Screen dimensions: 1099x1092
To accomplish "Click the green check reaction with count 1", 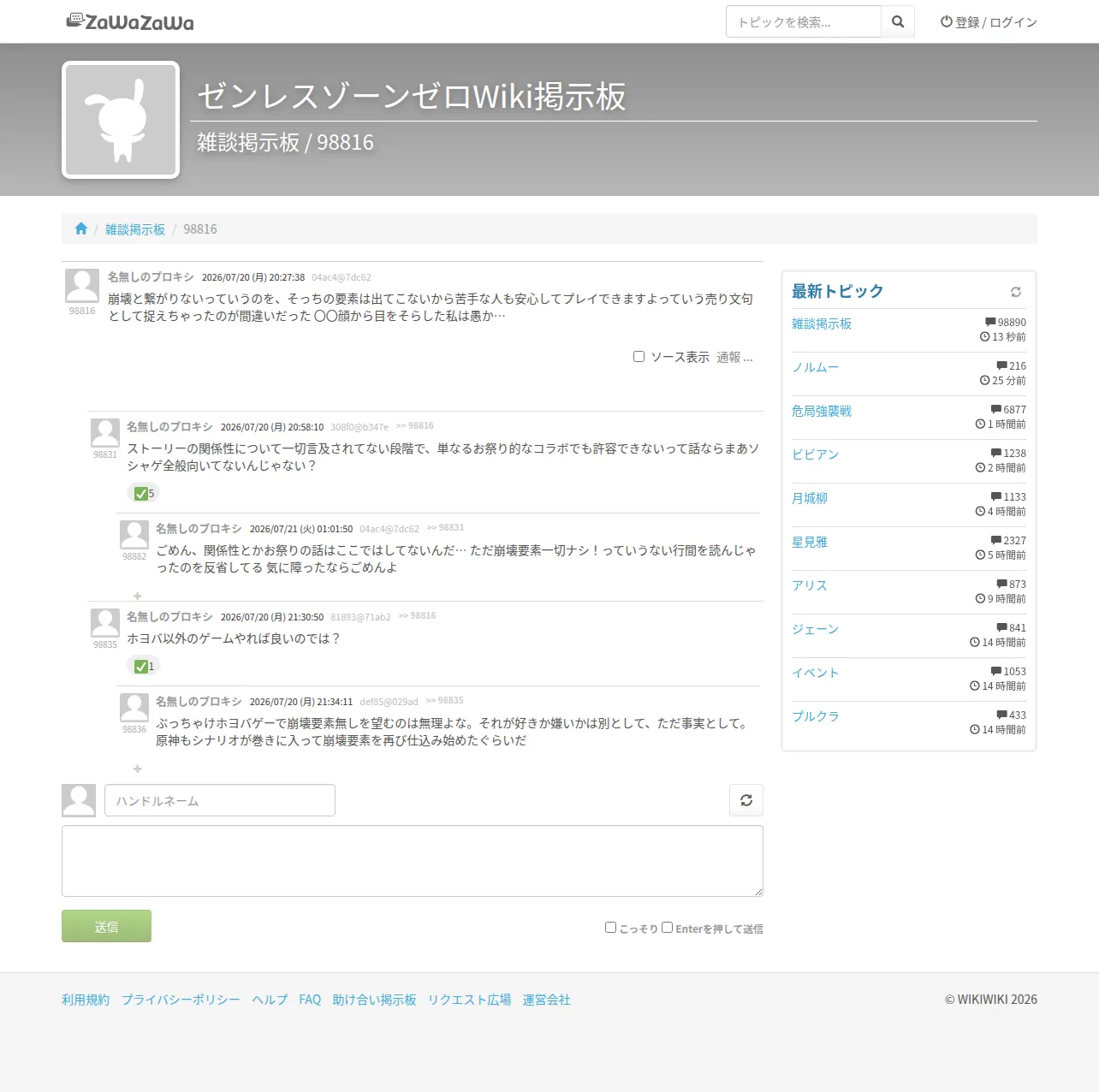I will (143, 666).
